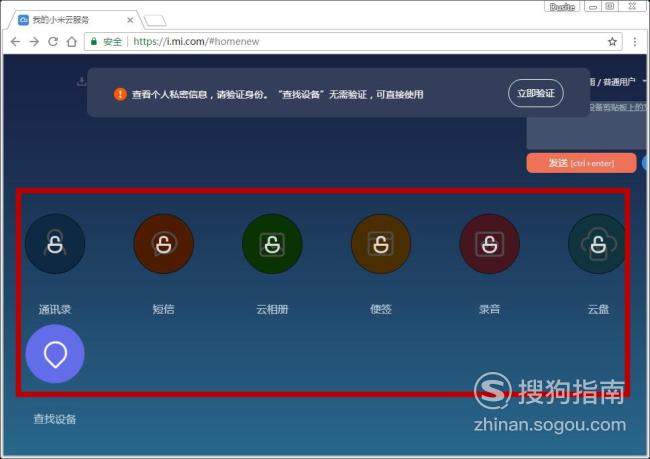Click the address bar URL i.mi.com
Viewport: 650px width, 459px height.
[x=196, y=41]
